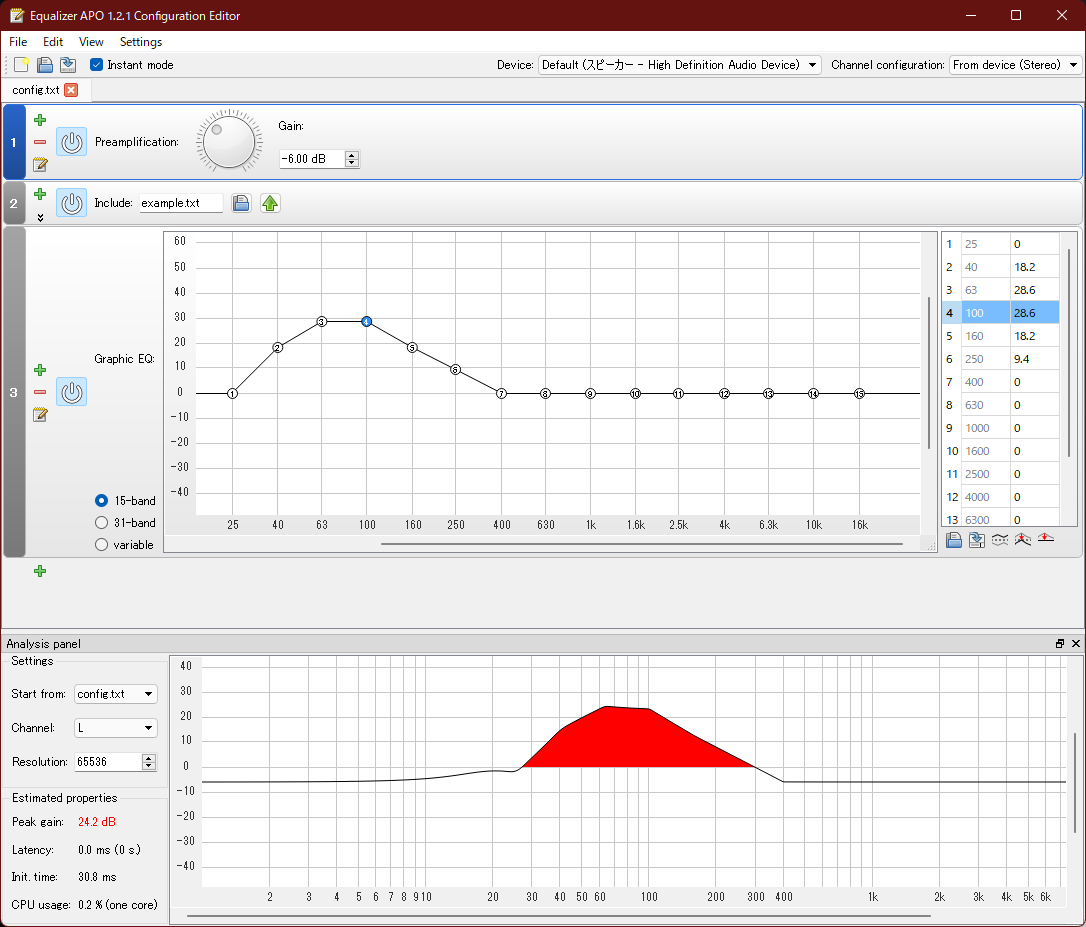The width and height of the screenshot is (1086, 927).
Task: Click the Preamplification gain dial
Action: tap(228, 142)
